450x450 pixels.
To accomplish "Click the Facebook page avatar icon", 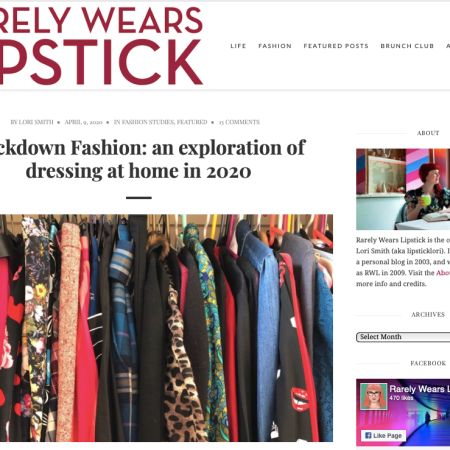I will (x=374, y=396).
